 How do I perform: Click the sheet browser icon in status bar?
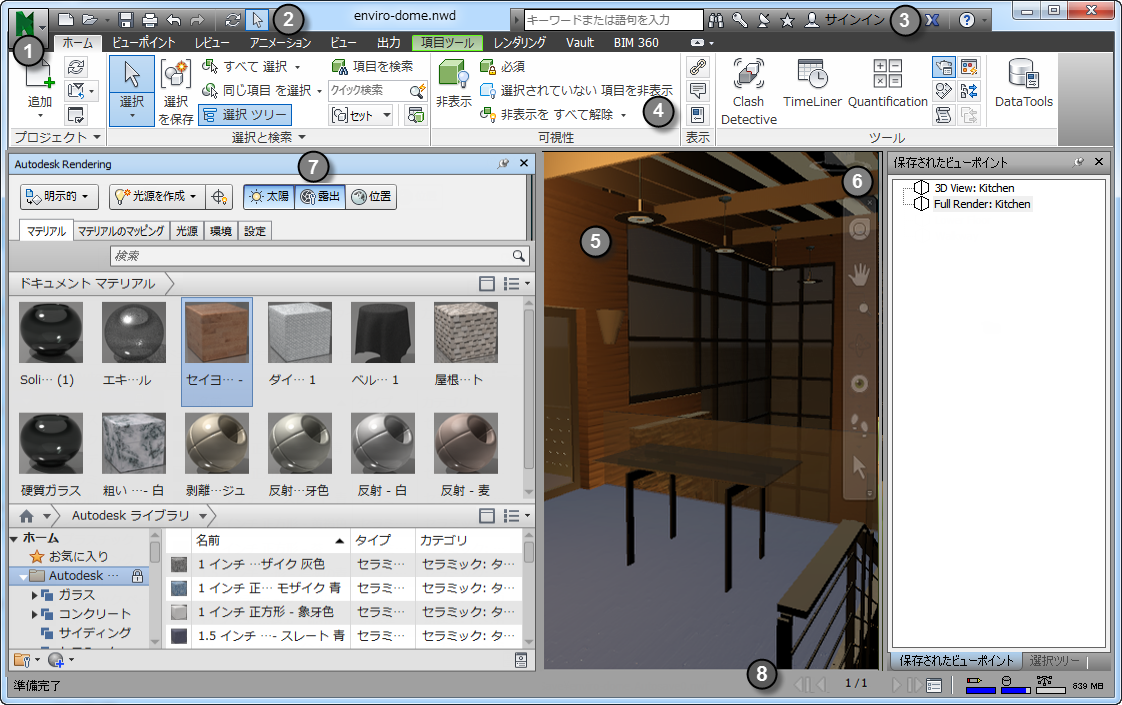(x=934, y=685)
